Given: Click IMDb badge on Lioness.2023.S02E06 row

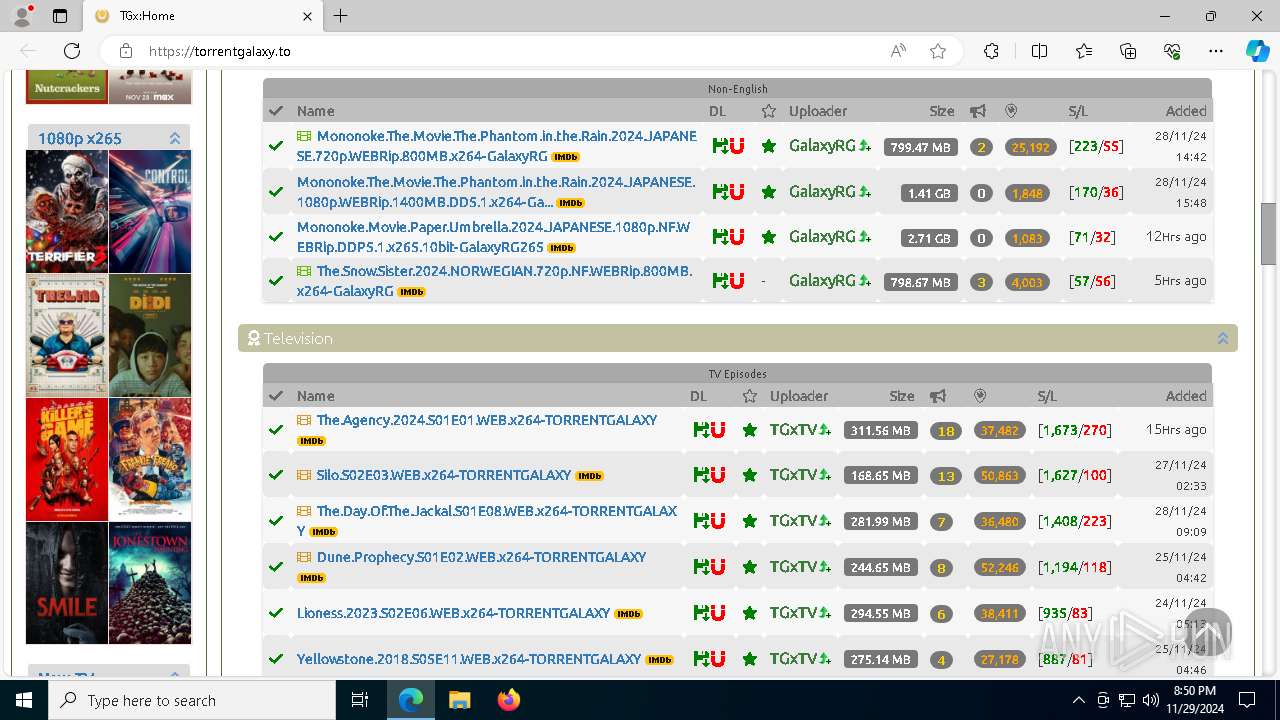Looking at the screenshot, I should click(628, 614).
